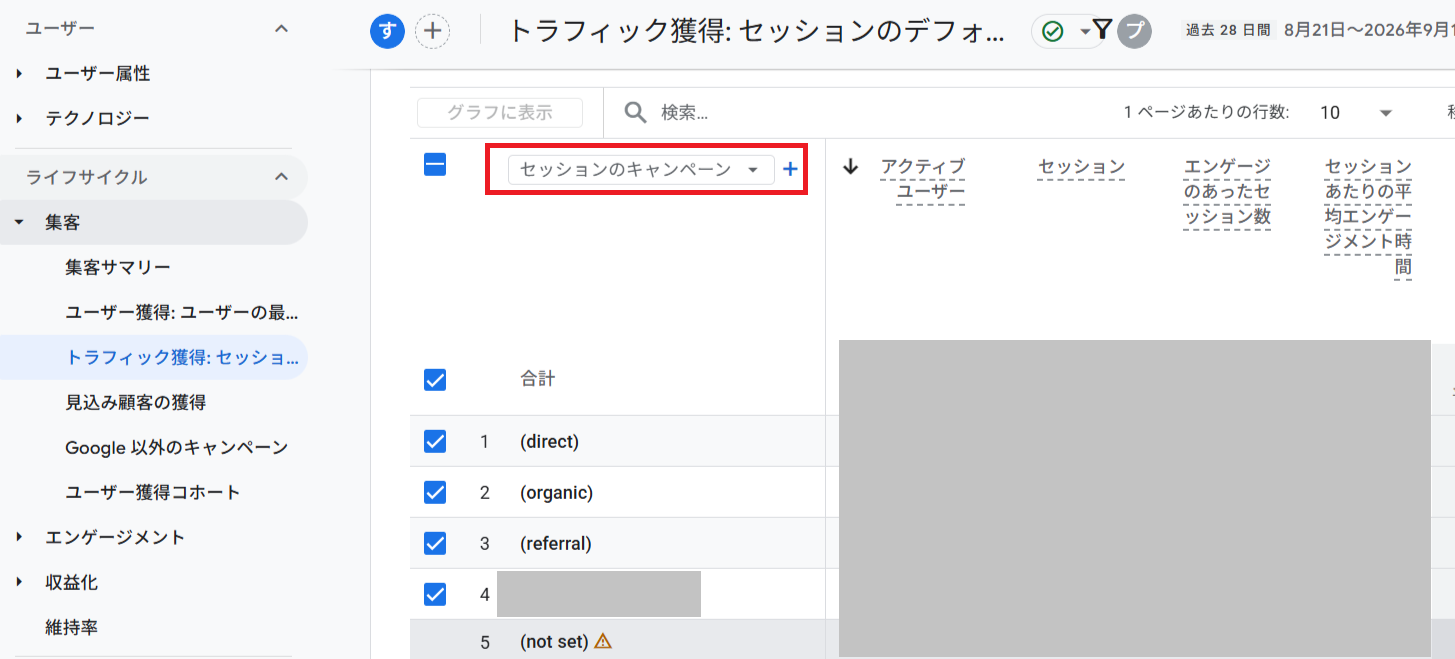Collapse the ライフサイクル section chevron
The image size is (1455, 659).
tap(282, 177)
